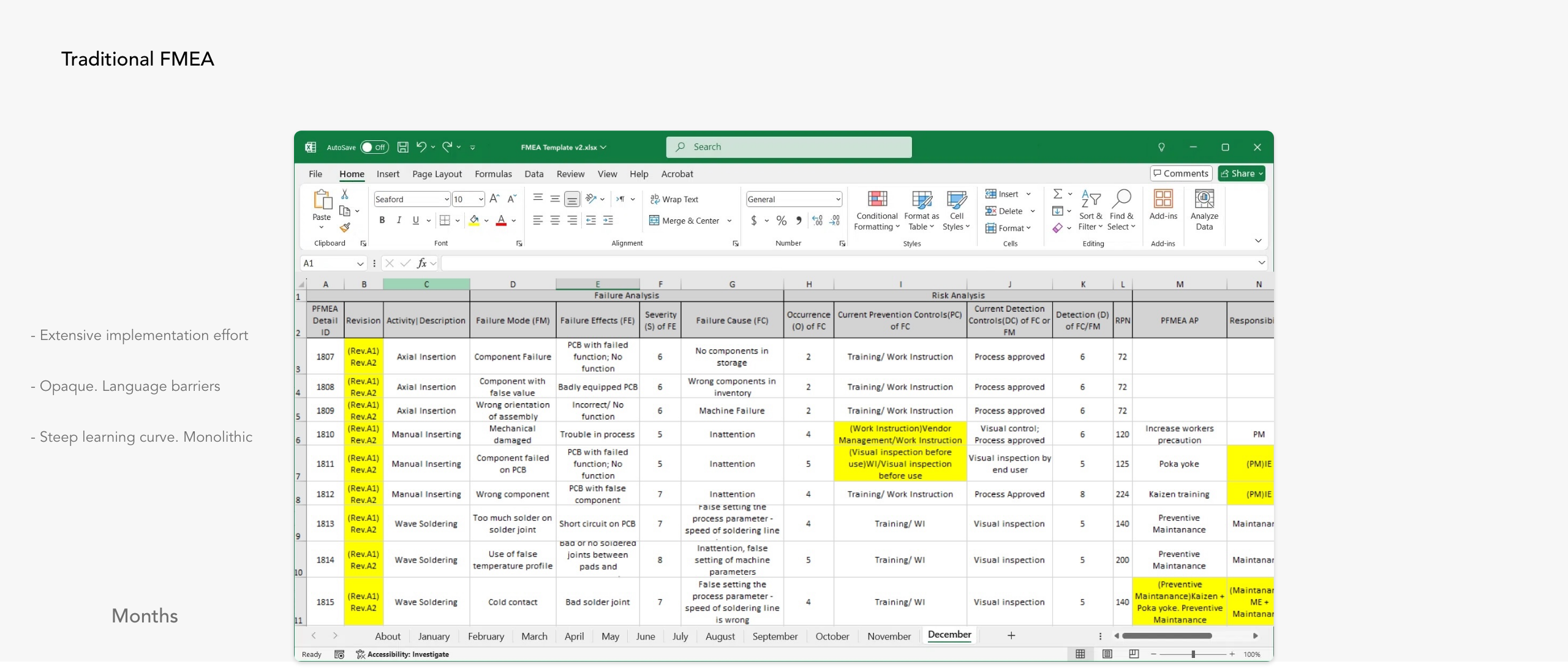Click the AutoSum sigma icon
The image size is (1568, 669).
click(1057, 194)
